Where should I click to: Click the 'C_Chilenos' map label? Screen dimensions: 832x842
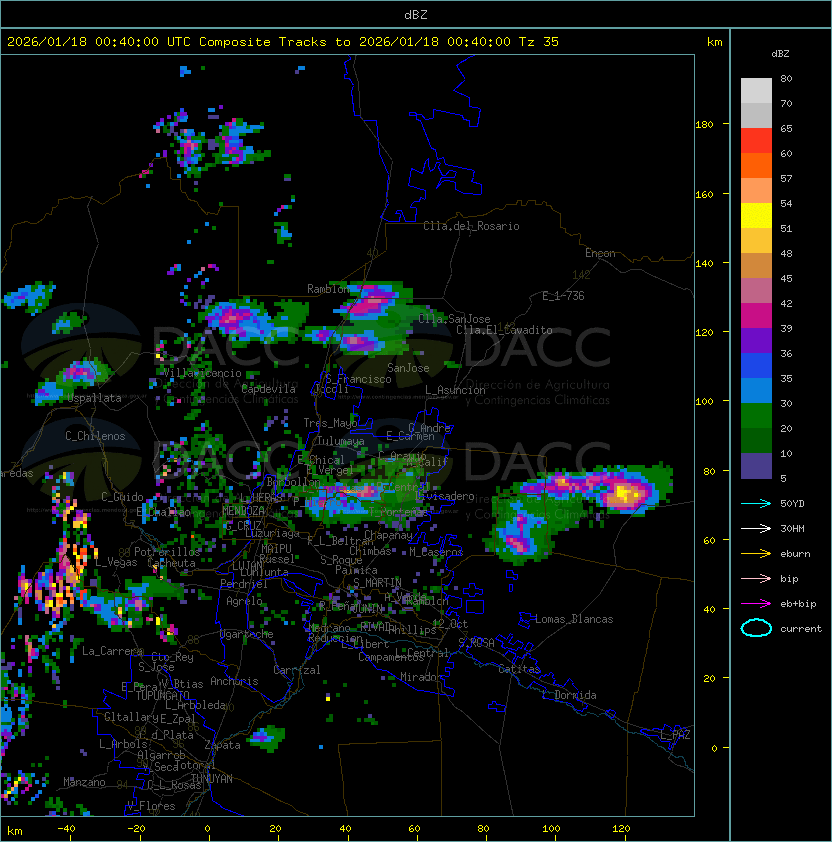point(95,436)
